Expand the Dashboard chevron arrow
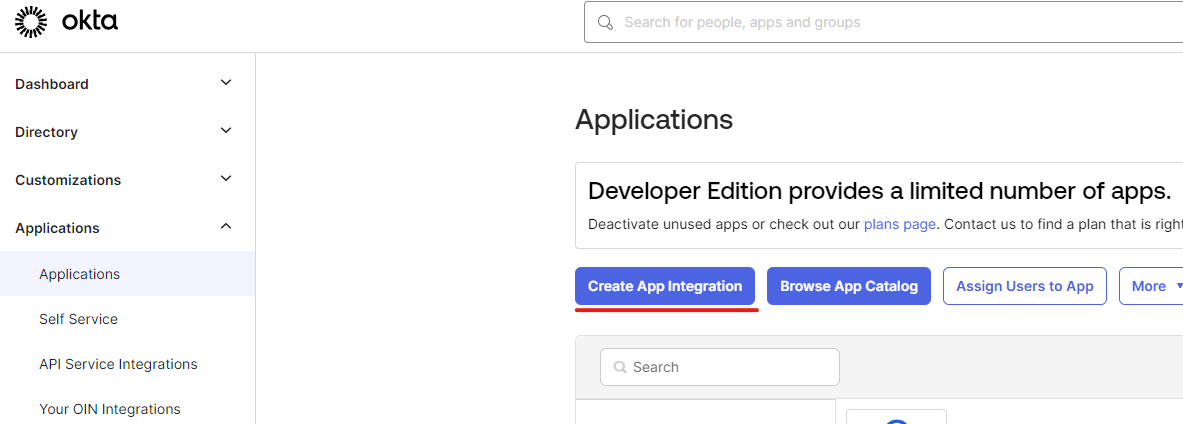Image resolution: width=1183 pixels, height=424 pixels. [226, 83]
